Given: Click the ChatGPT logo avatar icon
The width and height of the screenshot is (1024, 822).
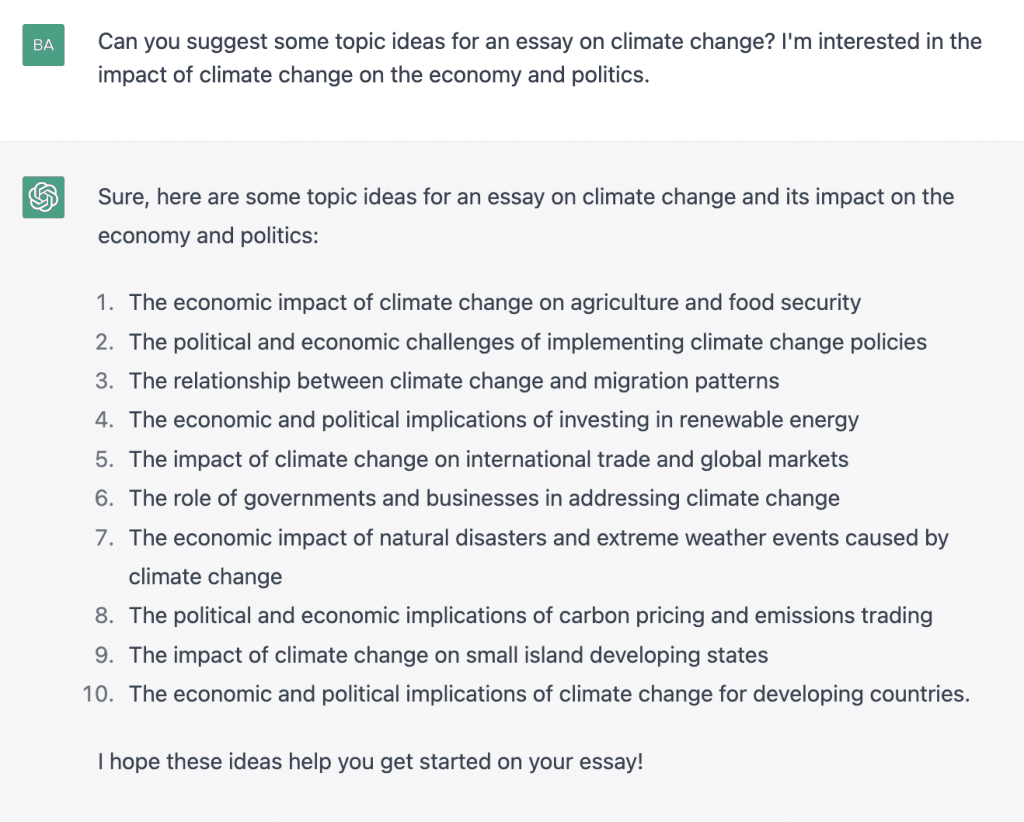Looking at the screenshot, I should click(43, 197).
